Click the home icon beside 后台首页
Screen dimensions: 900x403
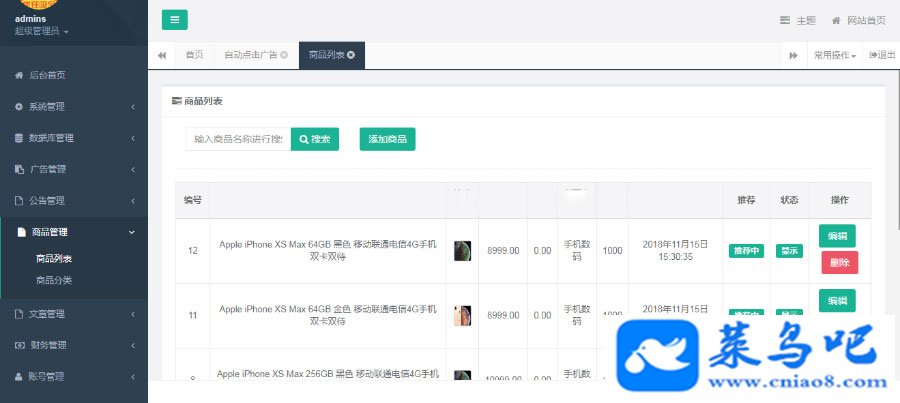pos(19,75)
